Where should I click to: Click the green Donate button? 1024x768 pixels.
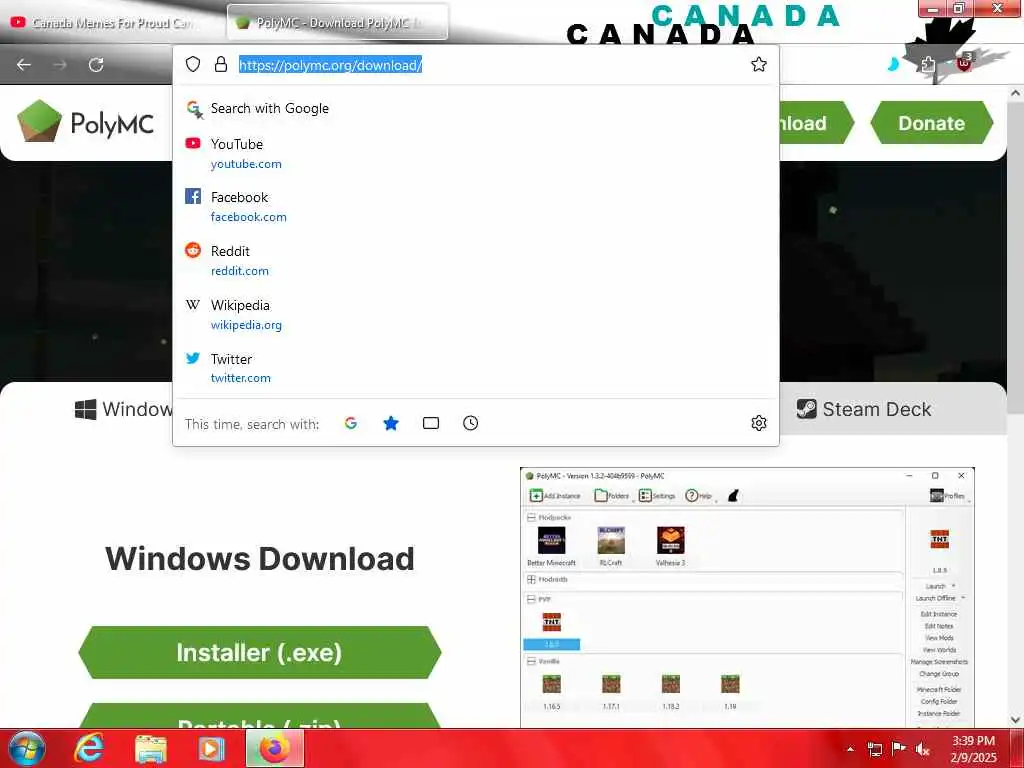click(x=931, y=123)
